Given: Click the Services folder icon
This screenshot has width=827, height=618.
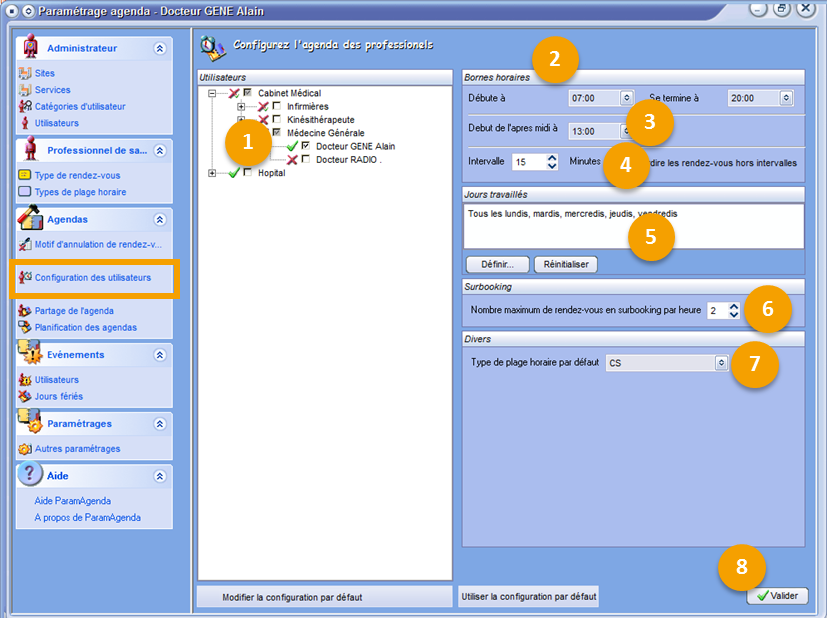Looking at the screenshot, I should [25, 90].
